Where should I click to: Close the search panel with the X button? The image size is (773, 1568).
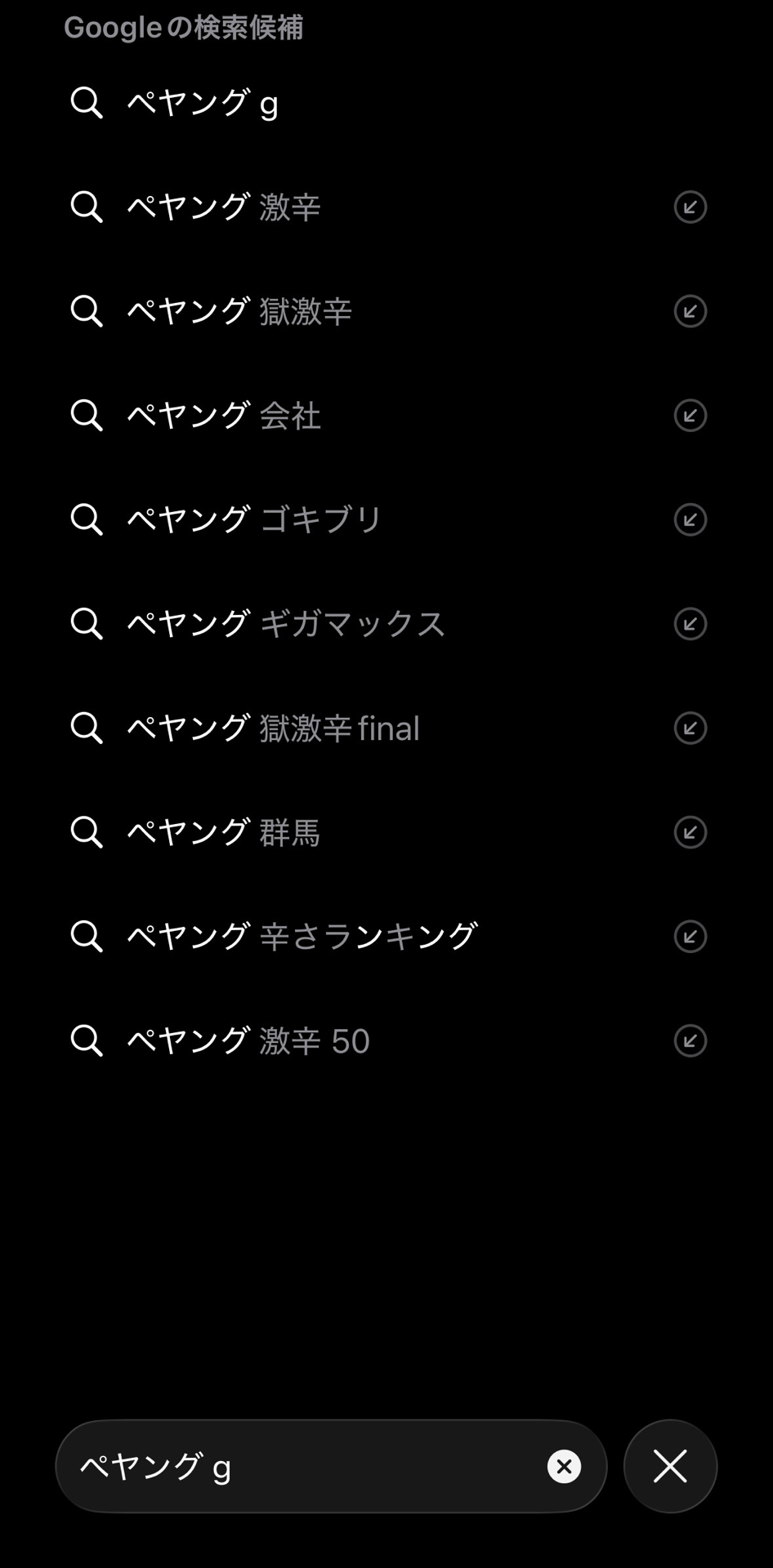[670, 1467]
